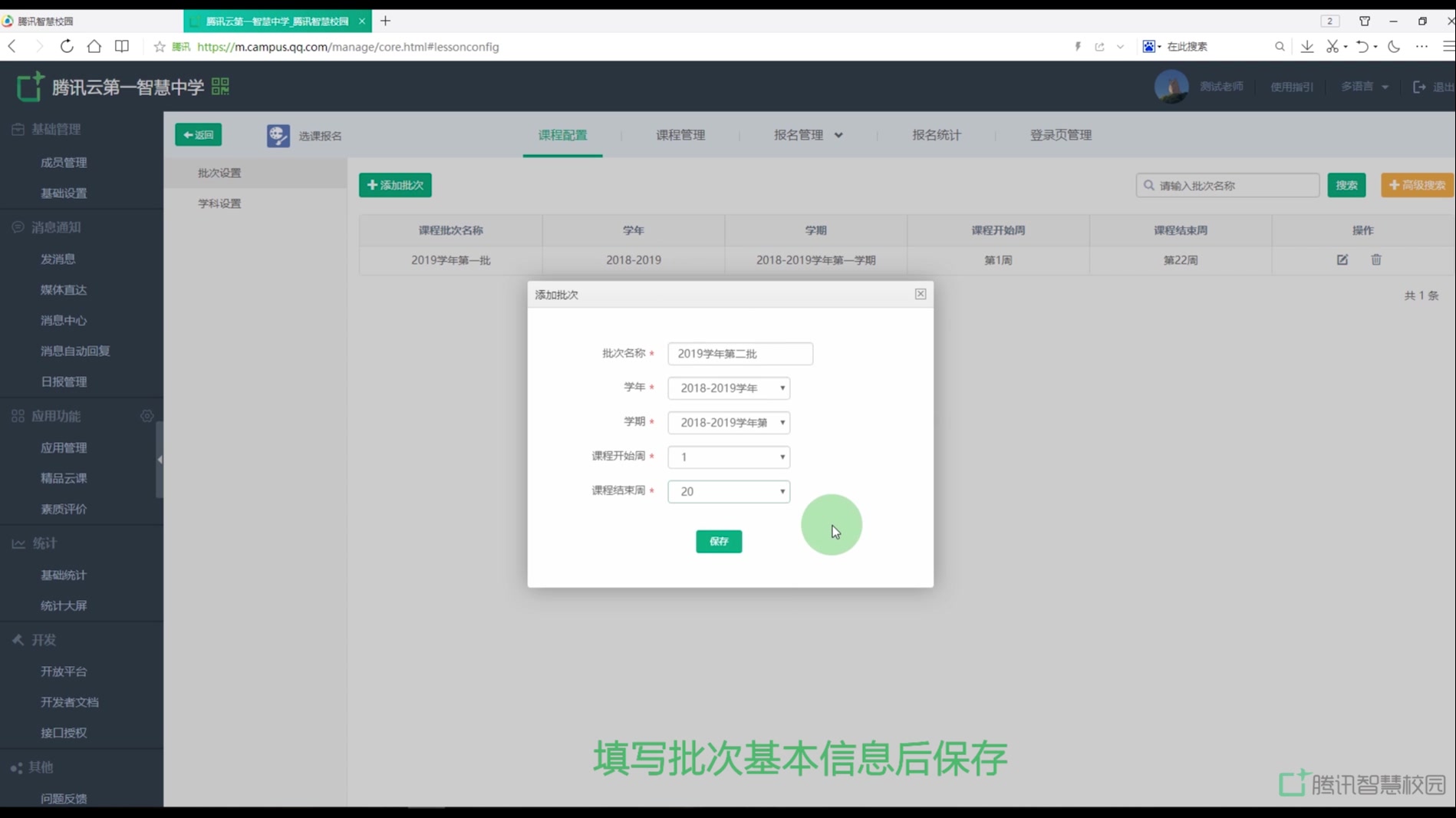Click the 添加批次 button
The image size is (1456, 818).
[x=395, y=185]
